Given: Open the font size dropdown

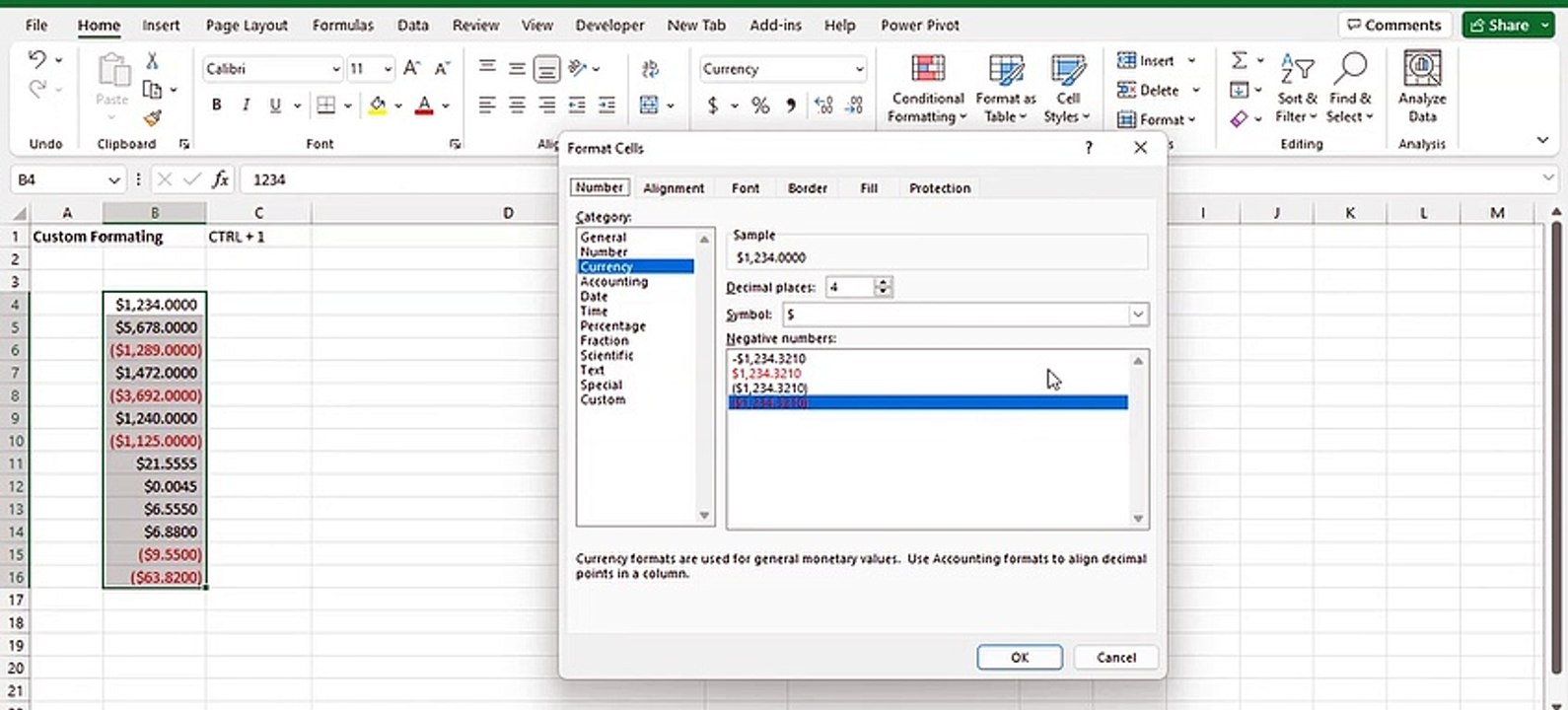Looking at the screenshot, I should pos(388,69).
